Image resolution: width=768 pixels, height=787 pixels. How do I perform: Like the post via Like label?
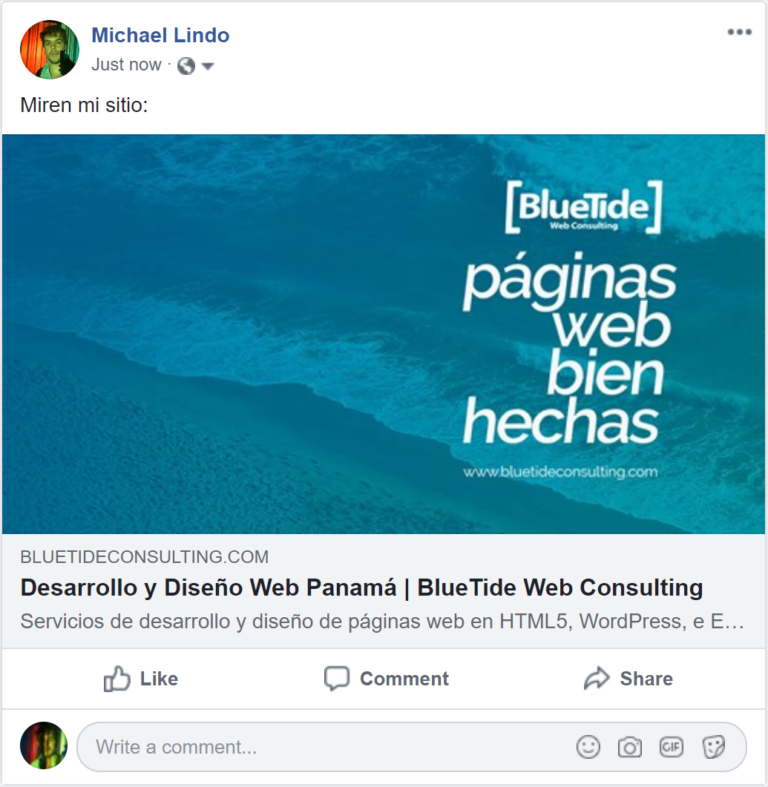pos(159,679)
